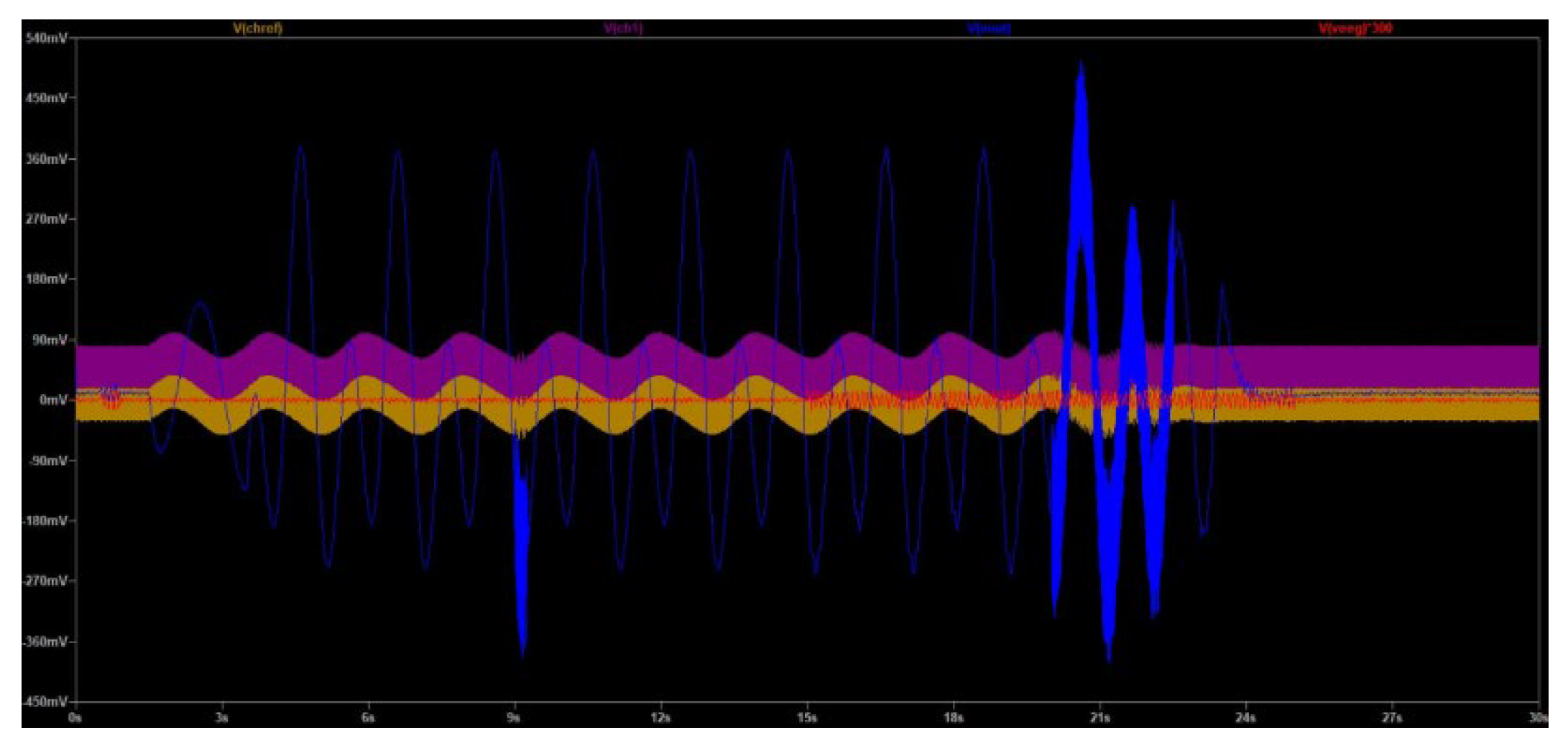Select the 24s tick on time axis
The height and width of the screenshot is (753, 1568).
point(1245,718)
